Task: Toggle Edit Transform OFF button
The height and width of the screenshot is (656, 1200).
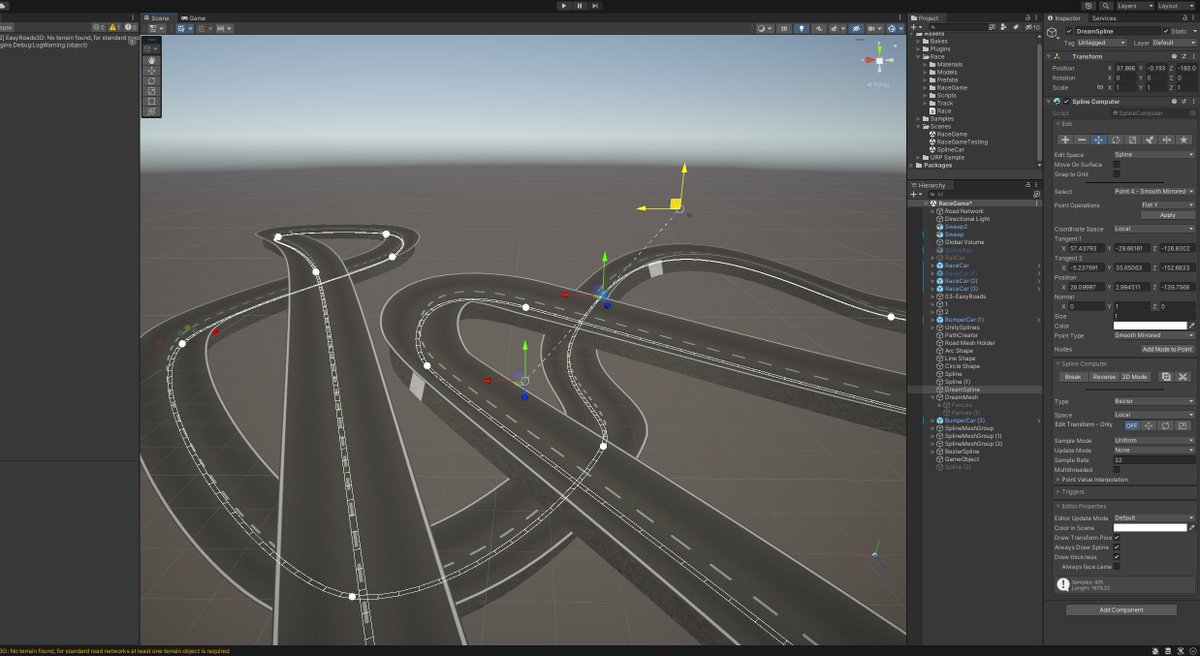Action: point(1132,425)
